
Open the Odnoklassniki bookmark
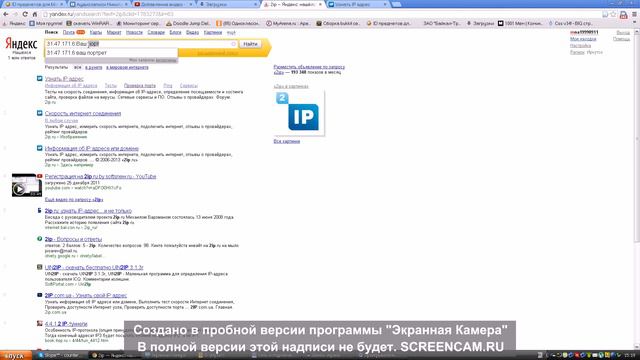[x=238, y=24]
